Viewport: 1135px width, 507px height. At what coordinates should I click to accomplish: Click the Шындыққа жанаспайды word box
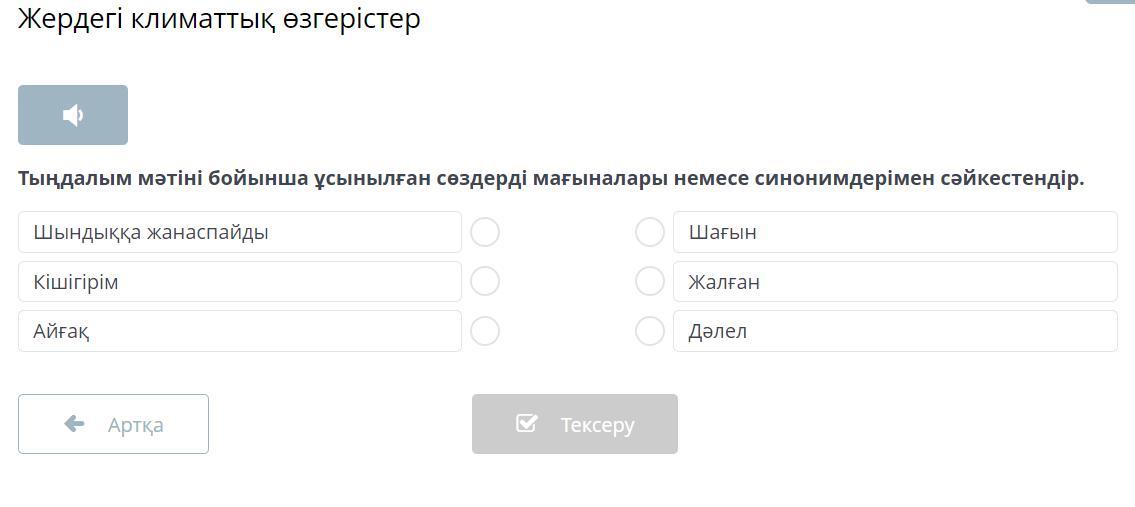point(240,232)
